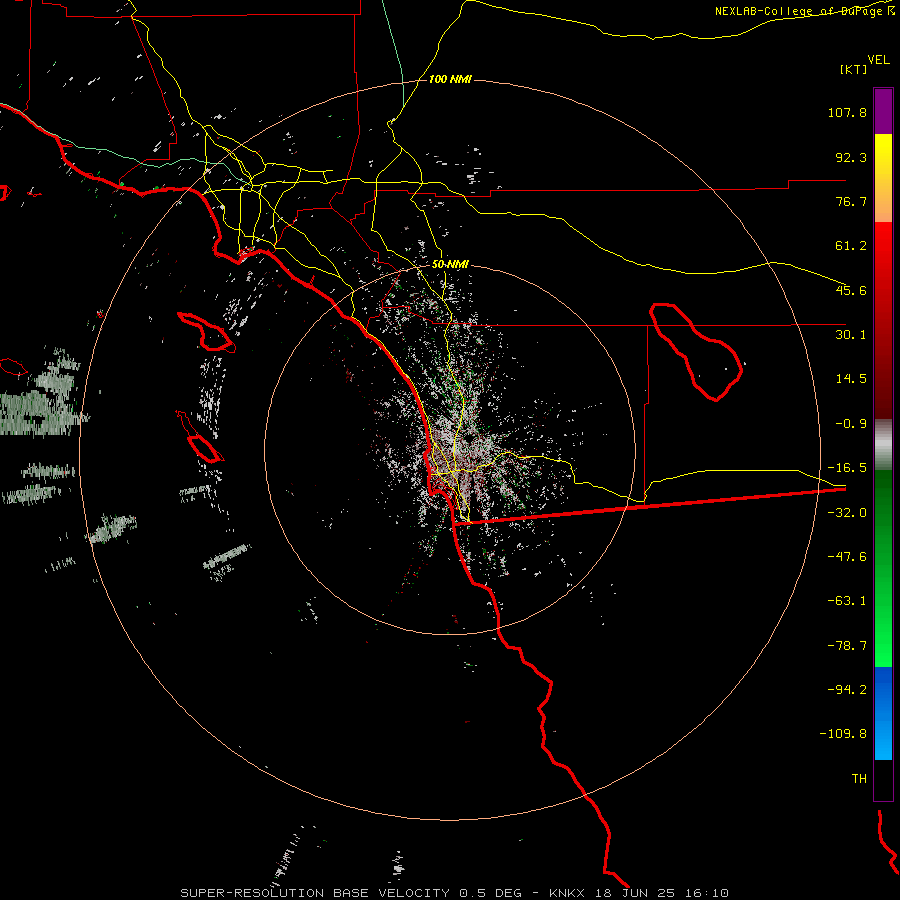Click the -94.2 legend value
The height and width of the screenshot is (900, 900).
click(x=847, y=689)
